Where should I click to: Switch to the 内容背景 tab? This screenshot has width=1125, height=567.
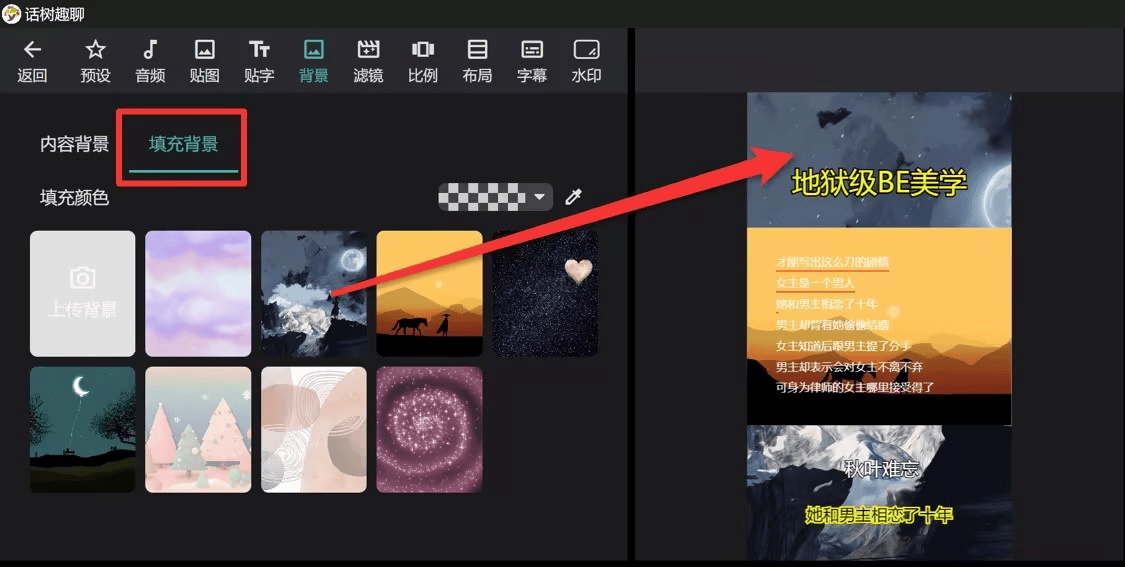[74, 144]
